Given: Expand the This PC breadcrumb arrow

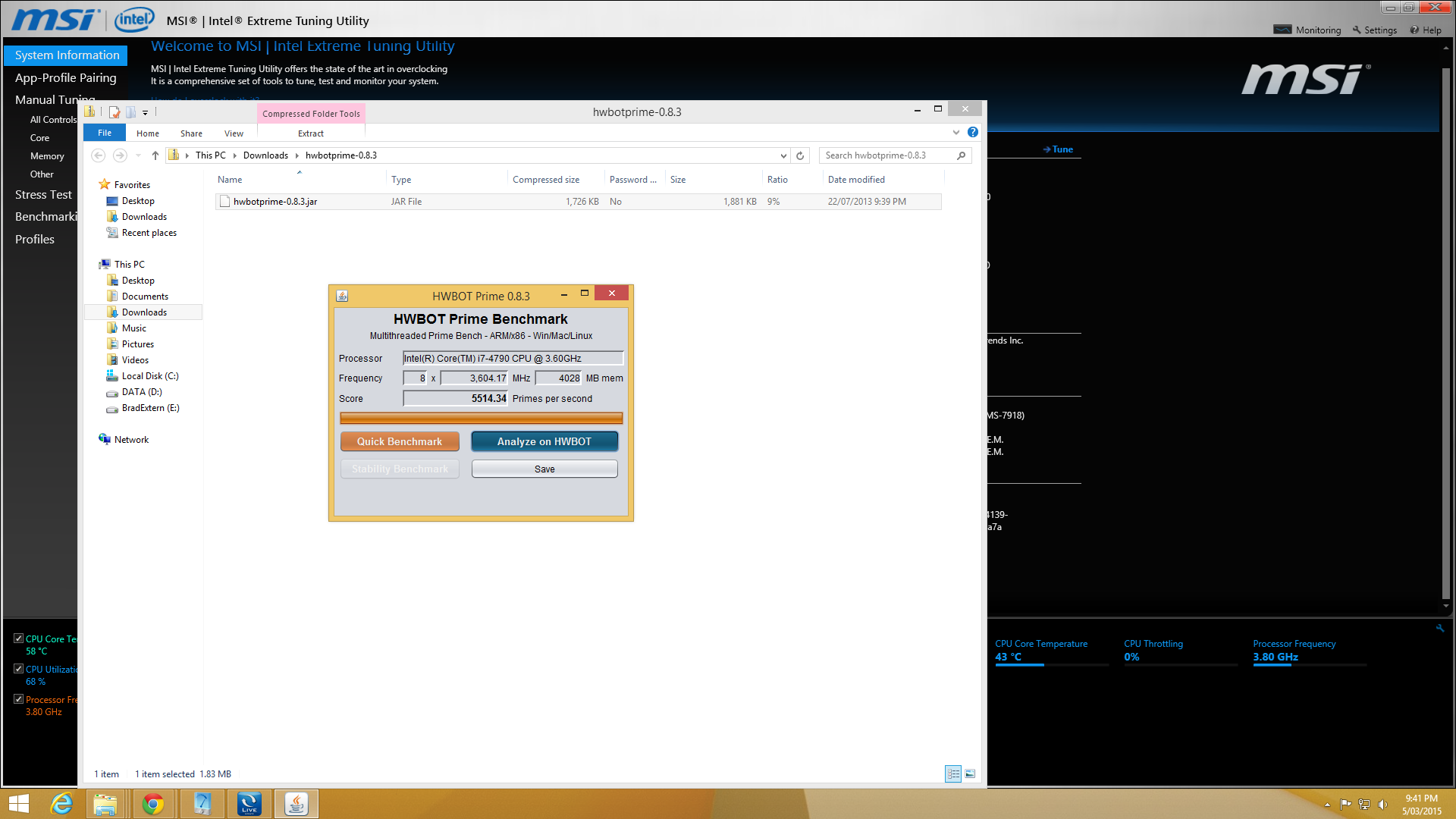Looking at the screenshot, I should [x=234, y=155].
